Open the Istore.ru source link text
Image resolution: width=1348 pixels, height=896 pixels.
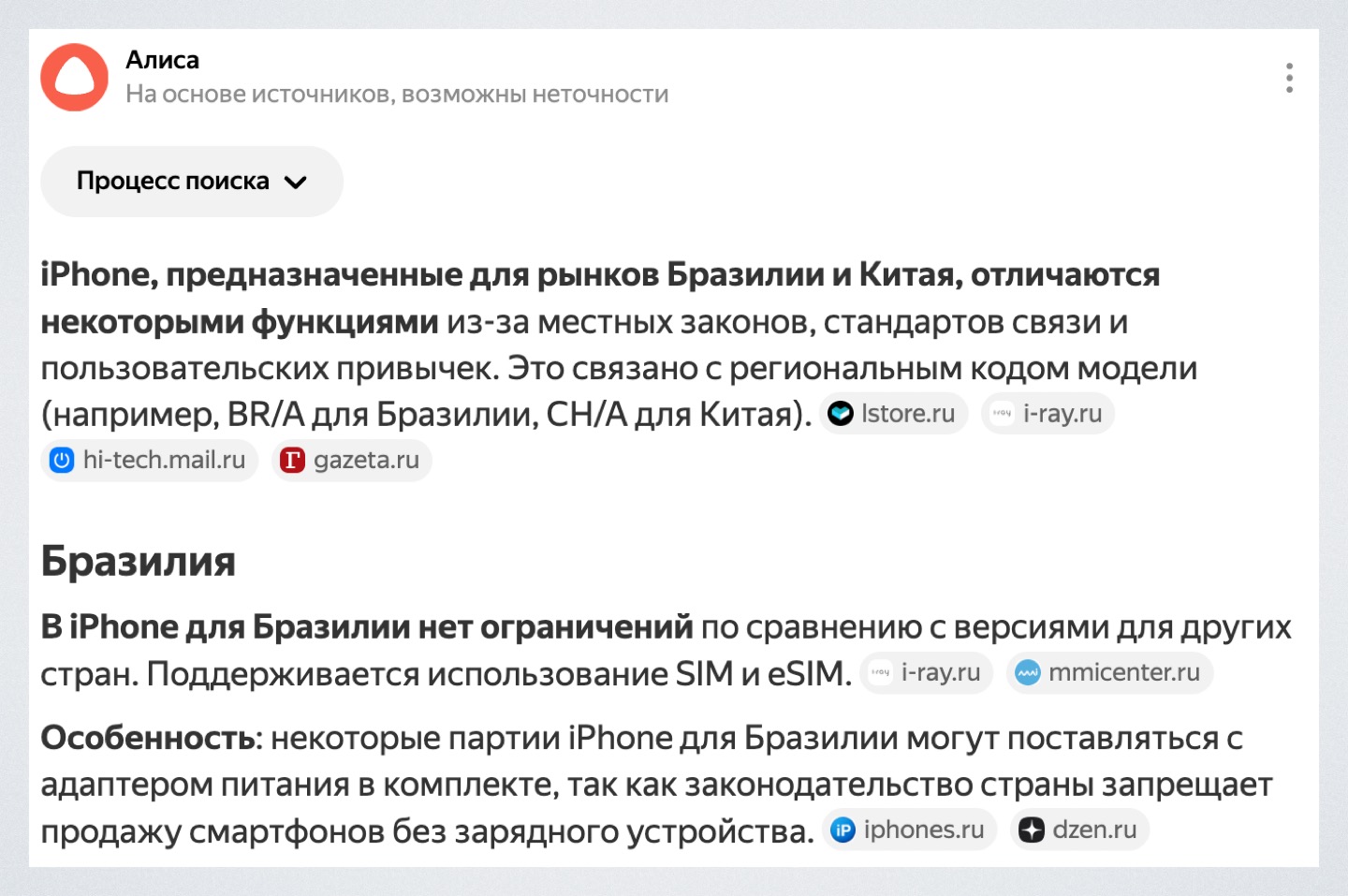pyautogui.click(x=907, y=414)
